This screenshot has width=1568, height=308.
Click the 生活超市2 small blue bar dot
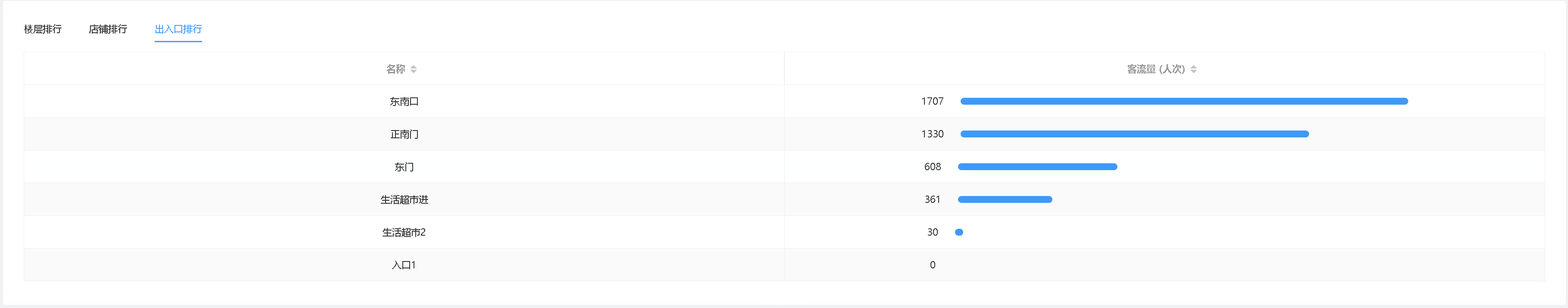point(959,232)
